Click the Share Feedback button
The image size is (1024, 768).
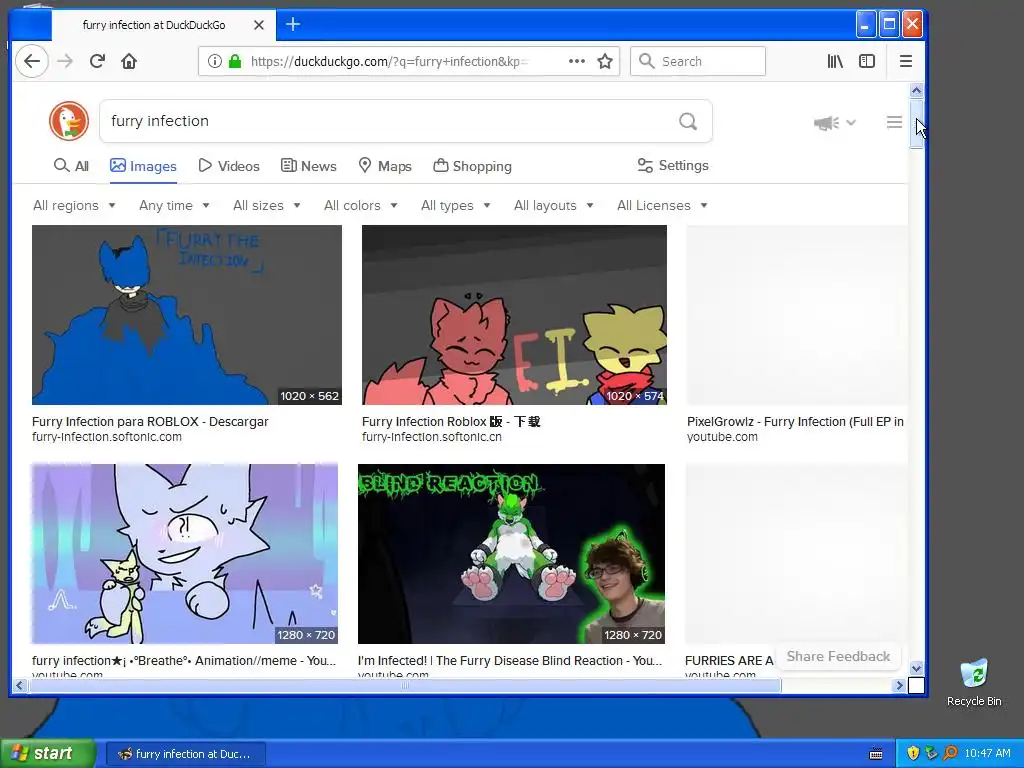838,656
